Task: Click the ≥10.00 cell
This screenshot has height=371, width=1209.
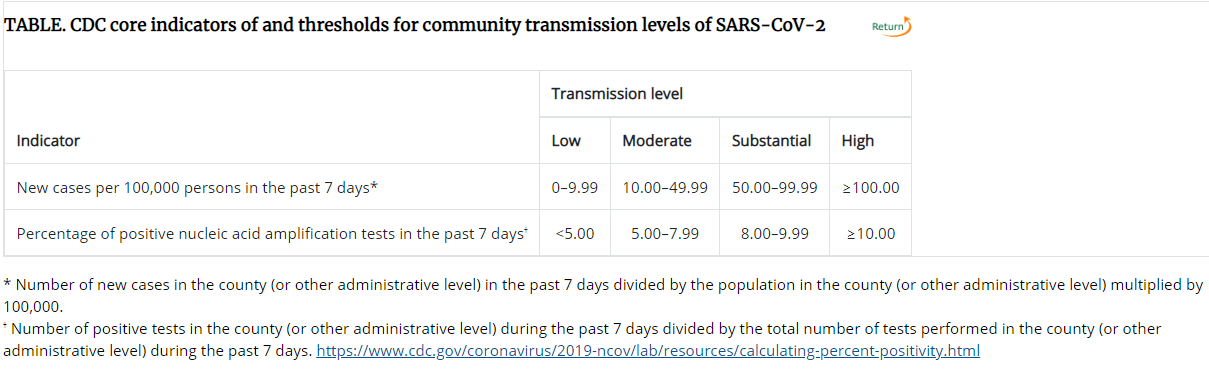Action: tap(871, 233)
